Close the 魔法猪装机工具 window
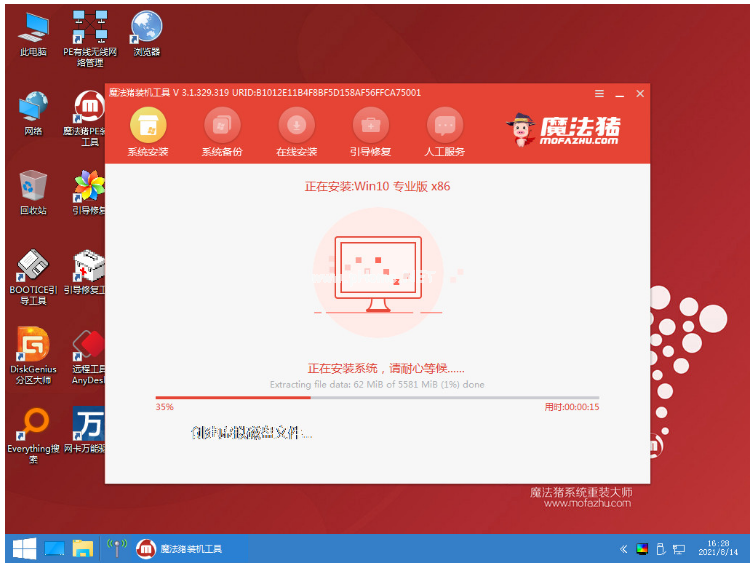The width and height of the screenshot is (756, 571). 640,93
